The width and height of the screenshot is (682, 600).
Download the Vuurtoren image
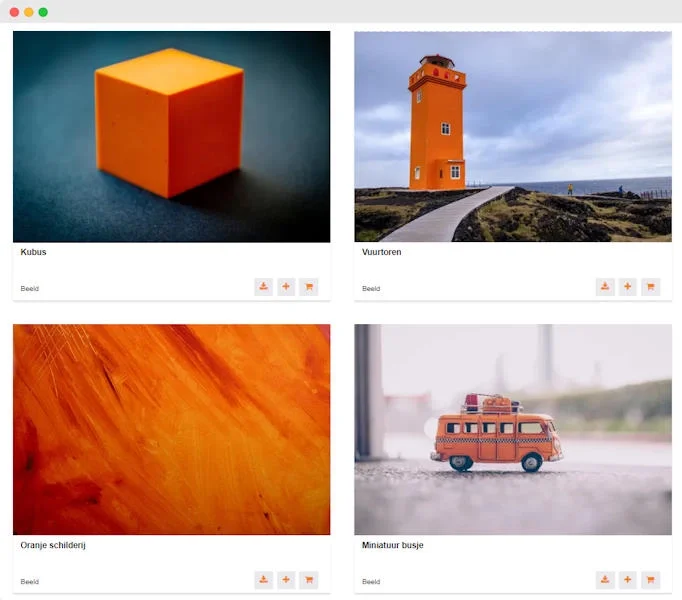(x=605, y=287)
